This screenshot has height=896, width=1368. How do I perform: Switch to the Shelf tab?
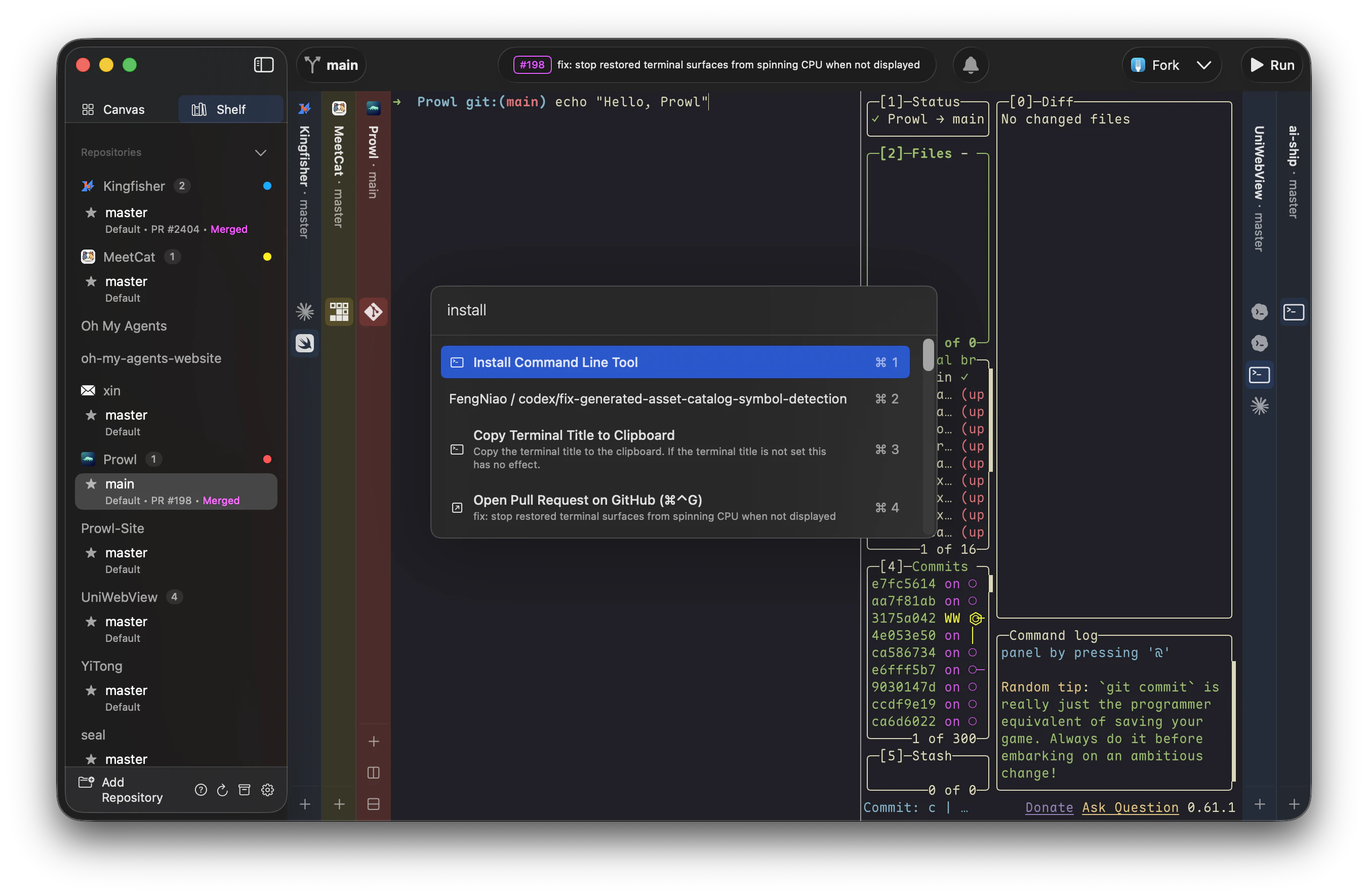tap(230, 109)
